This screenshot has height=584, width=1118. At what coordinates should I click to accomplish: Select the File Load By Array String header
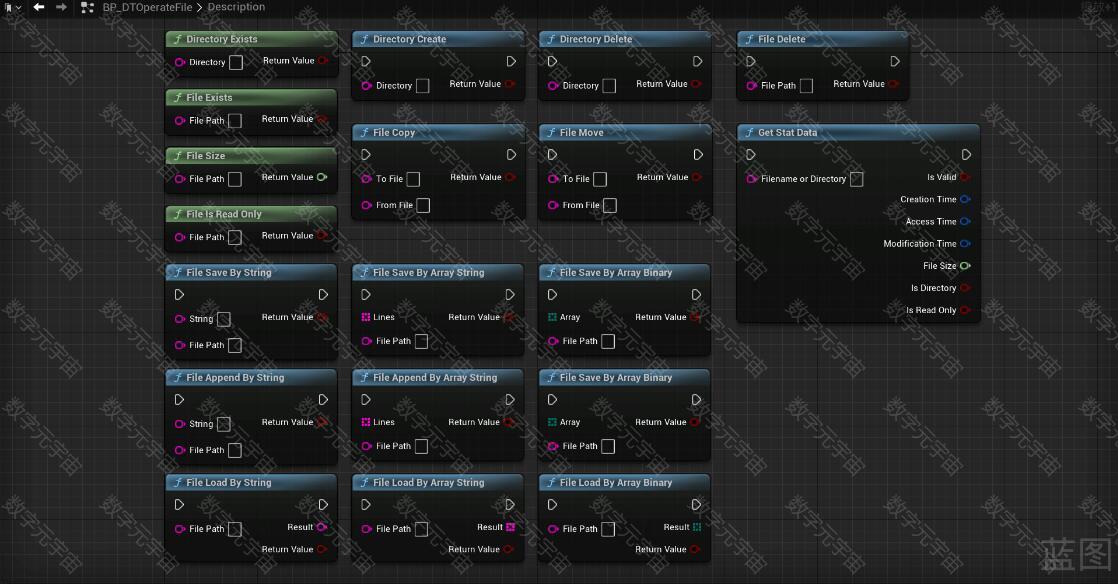[438, 483]
